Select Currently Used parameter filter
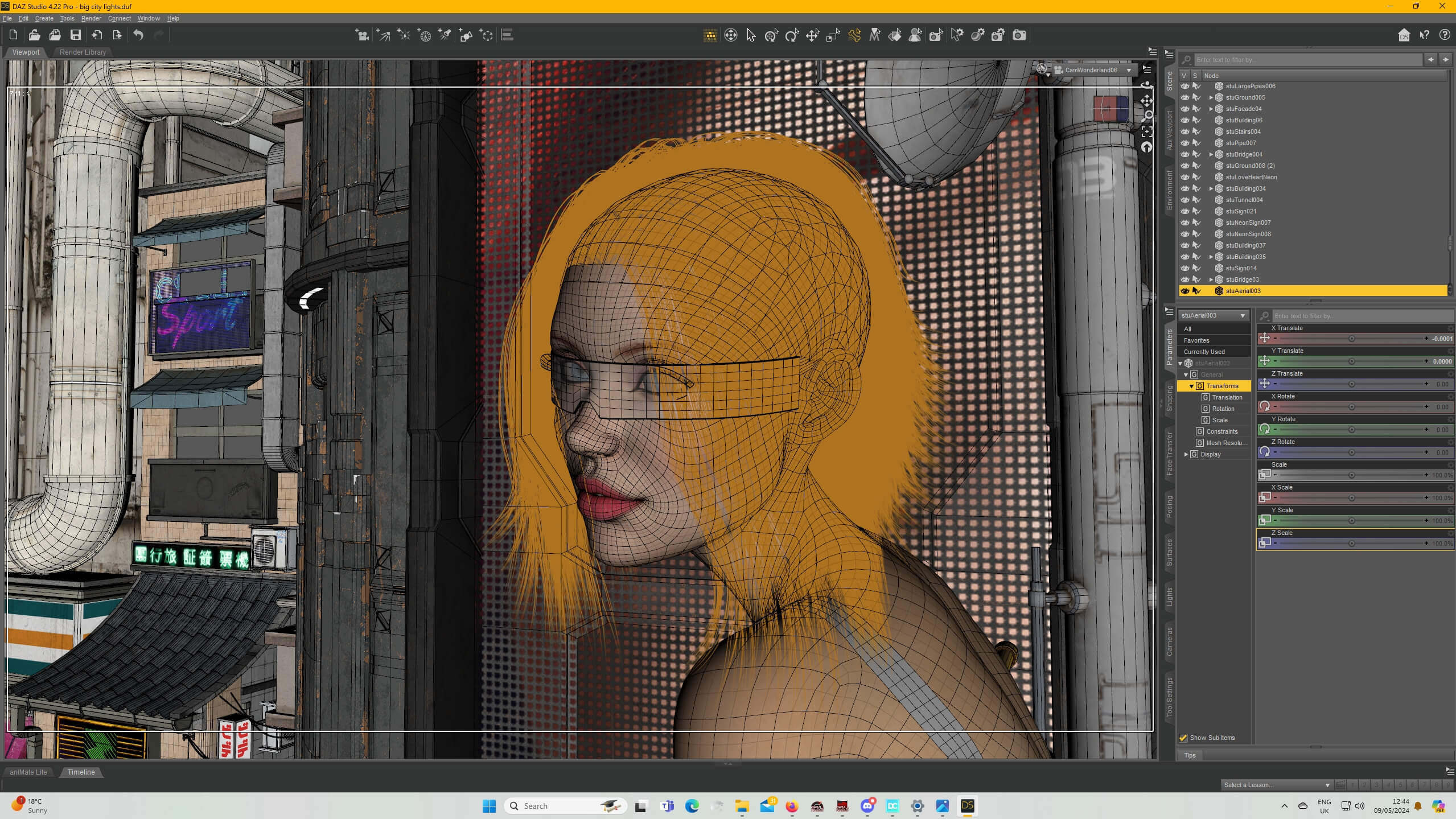The width and height of the screenshot is (1456, 819). [1204, 352]
